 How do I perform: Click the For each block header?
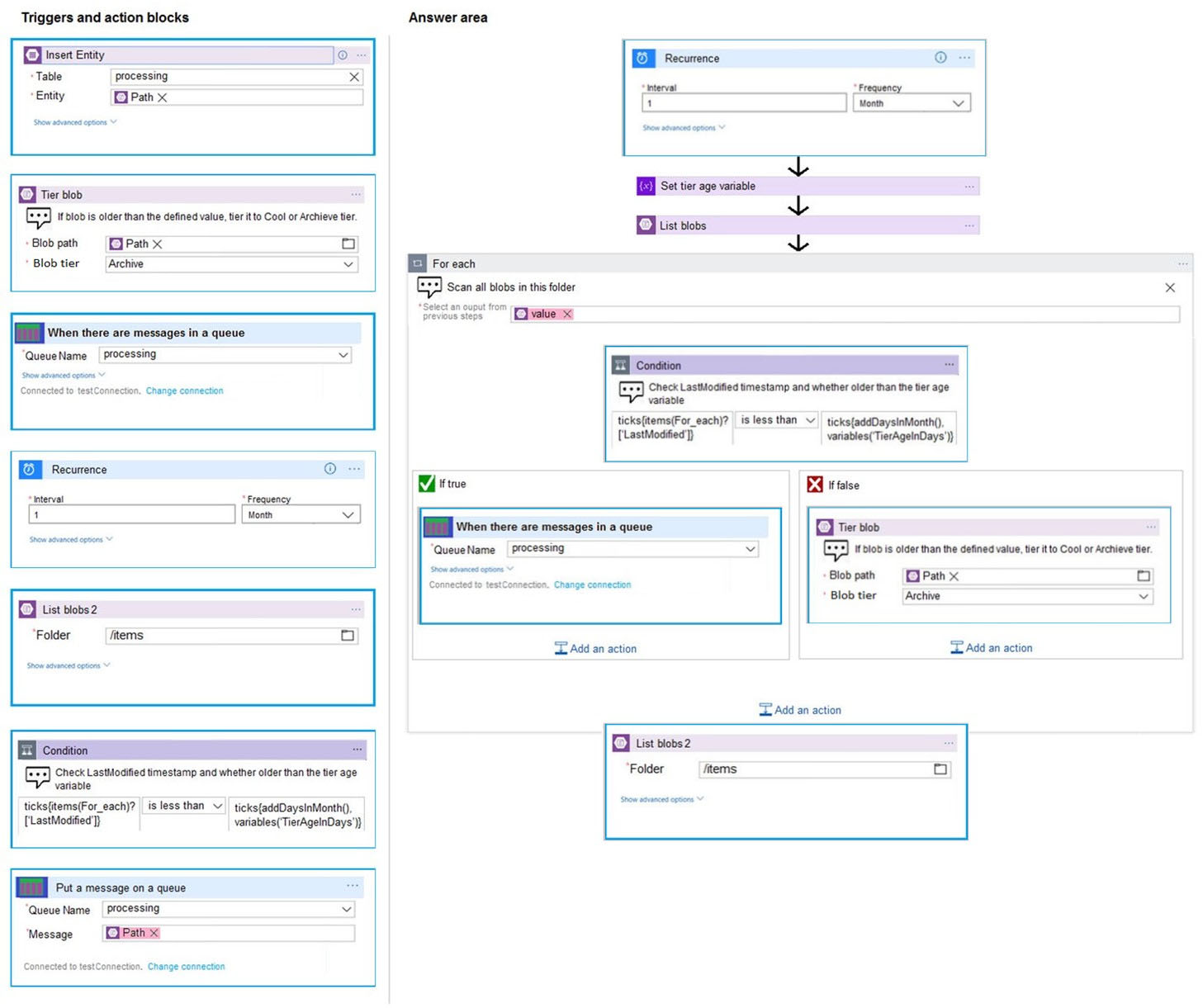[454, 264]
